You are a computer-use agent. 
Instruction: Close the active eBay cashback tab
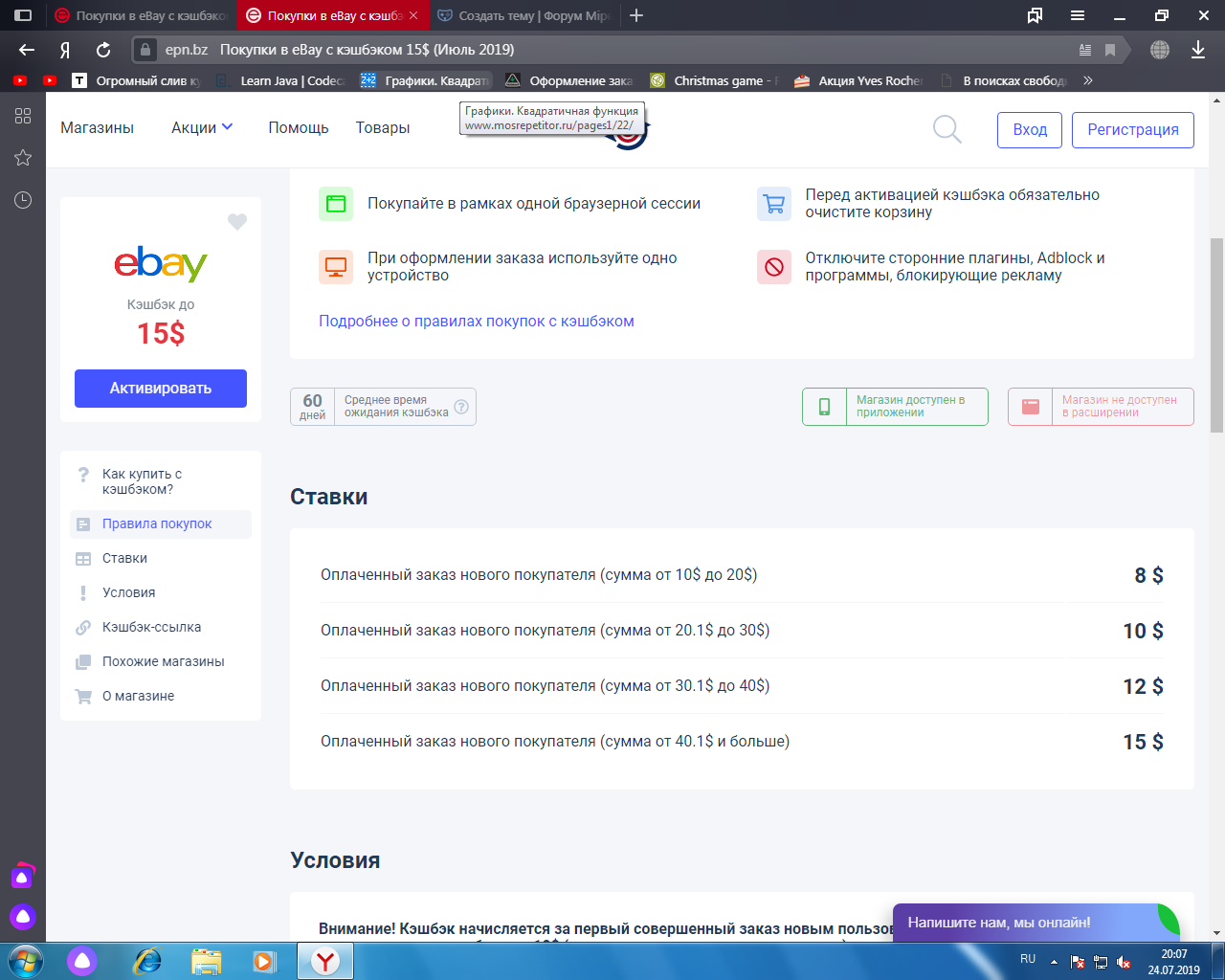tap(413, 15)
